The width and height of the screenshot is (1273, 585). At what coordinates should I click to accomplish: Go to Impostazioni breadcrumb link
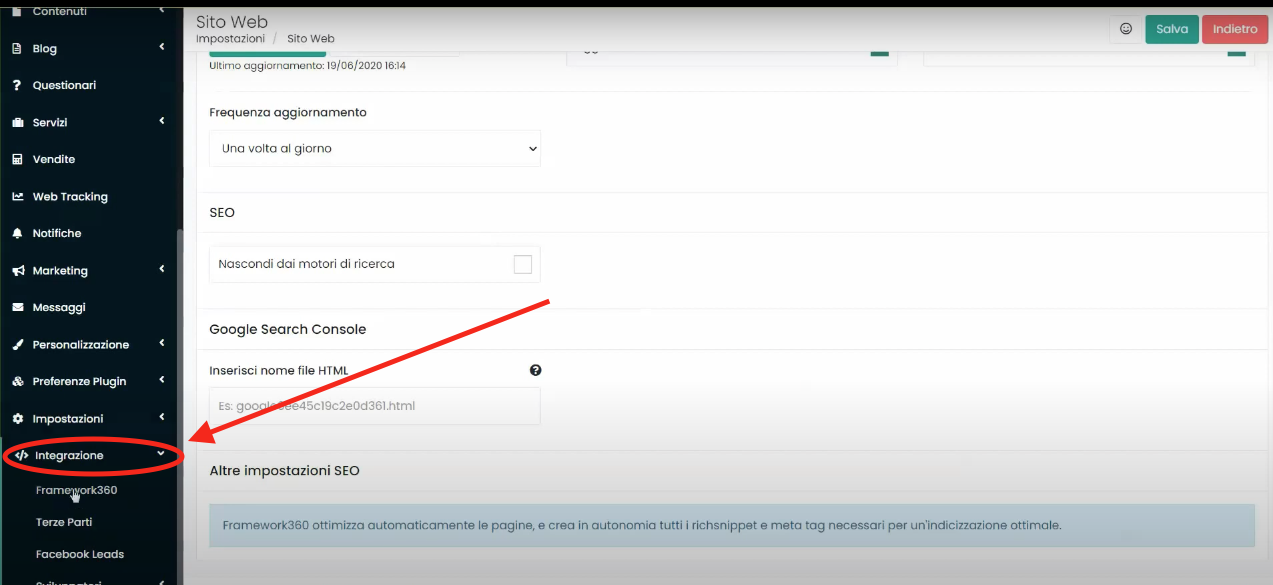tap(230, 38)
